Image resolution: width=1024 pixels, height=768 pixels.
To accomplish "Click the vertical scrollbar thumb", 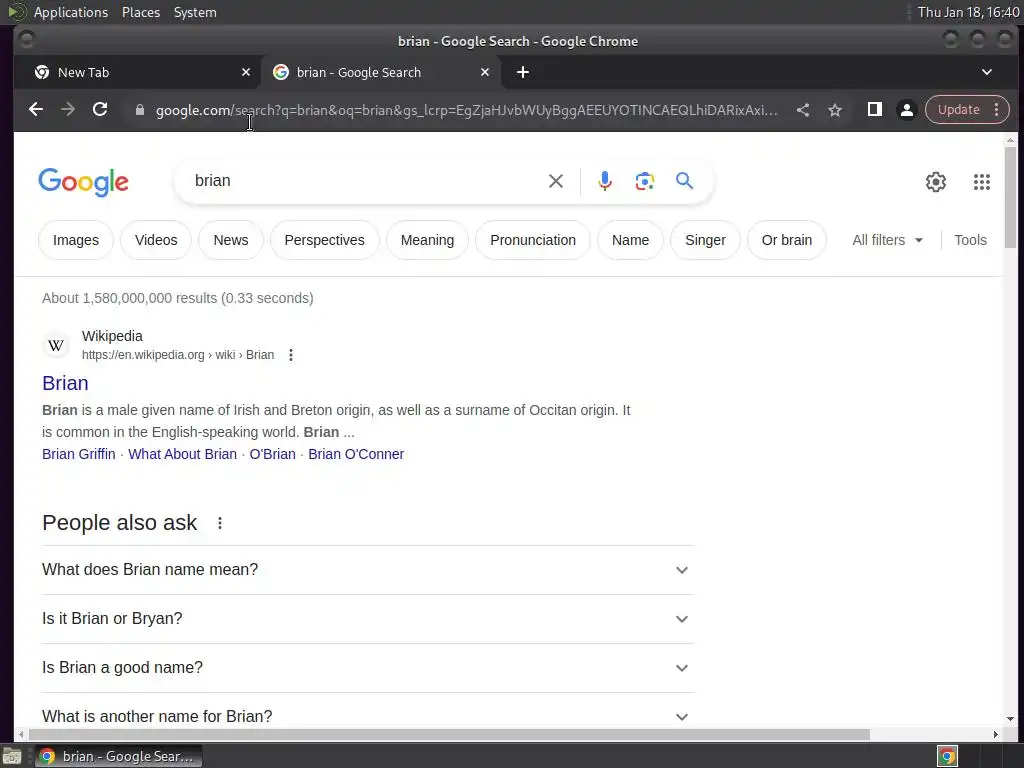I will point(1010,197).
